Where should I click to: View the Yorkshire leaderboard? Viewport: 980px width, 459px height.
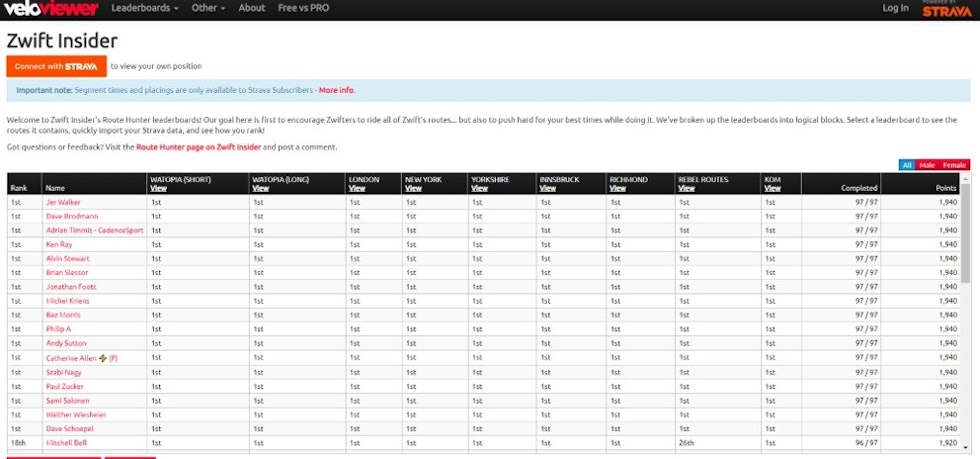[479, 188]
